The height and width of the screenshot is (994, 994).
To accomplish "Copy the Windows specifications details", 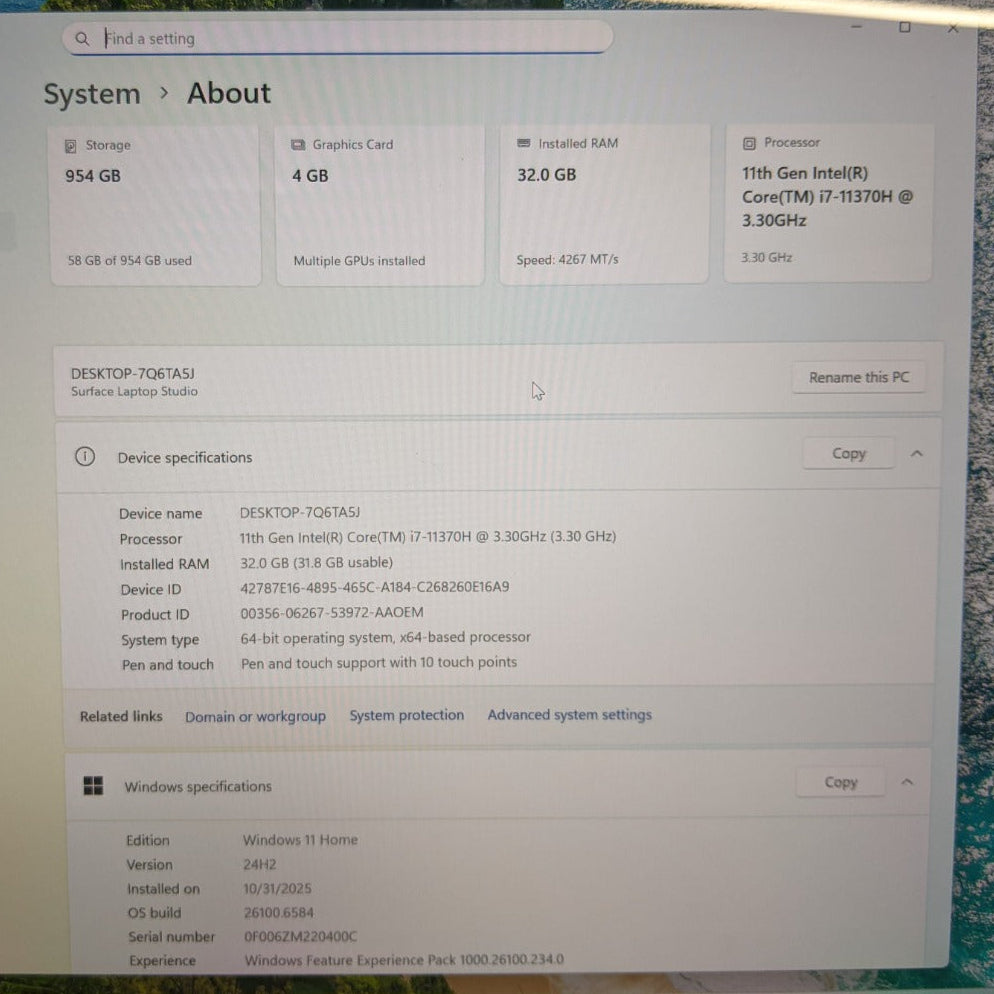I will [x=840, y=782].
